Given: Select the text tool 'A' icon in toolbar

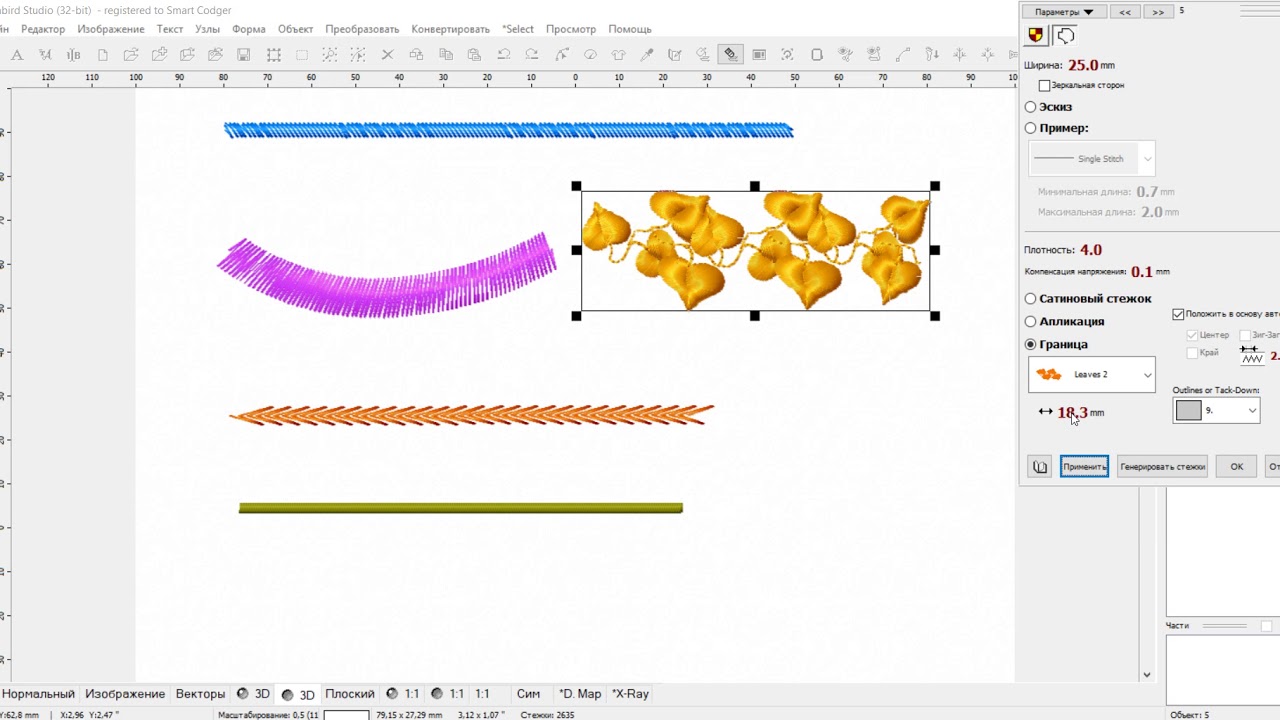Looking at the screenshot, I should point(17,54).
